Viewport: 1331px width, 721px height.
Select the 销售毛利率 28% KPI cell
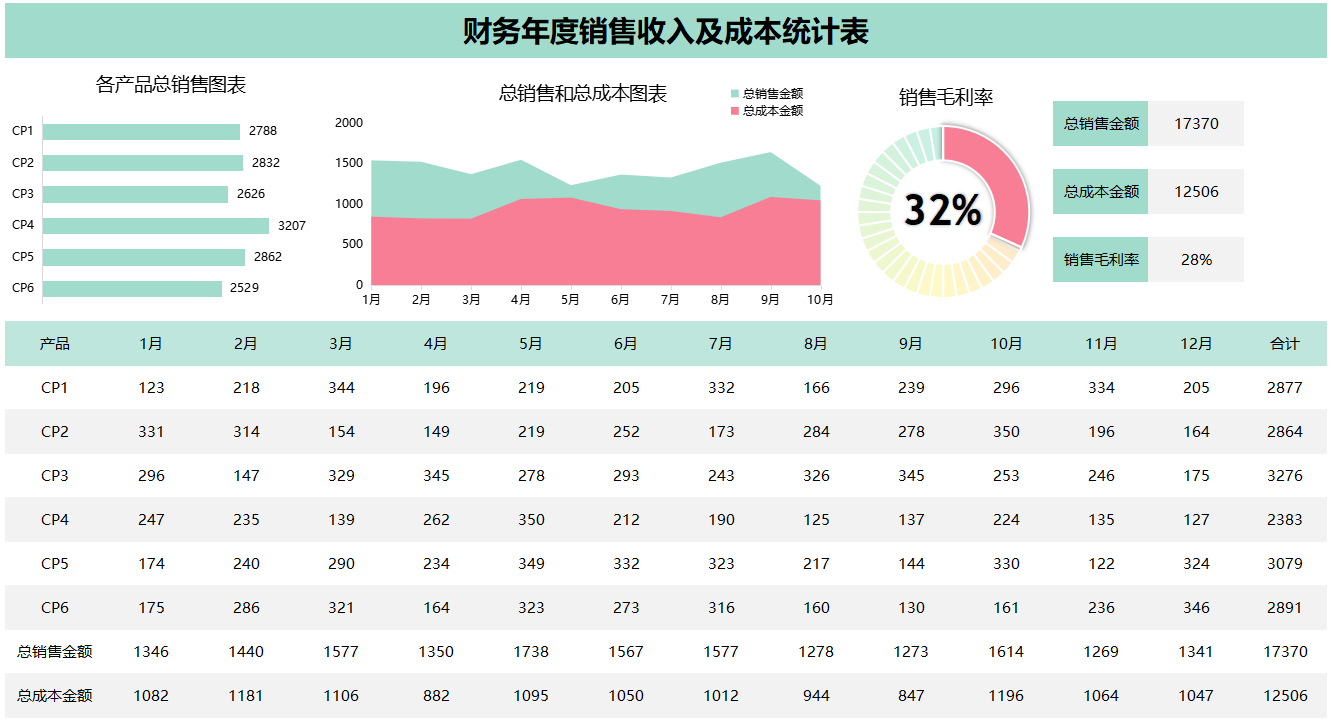click(1197, 259)
